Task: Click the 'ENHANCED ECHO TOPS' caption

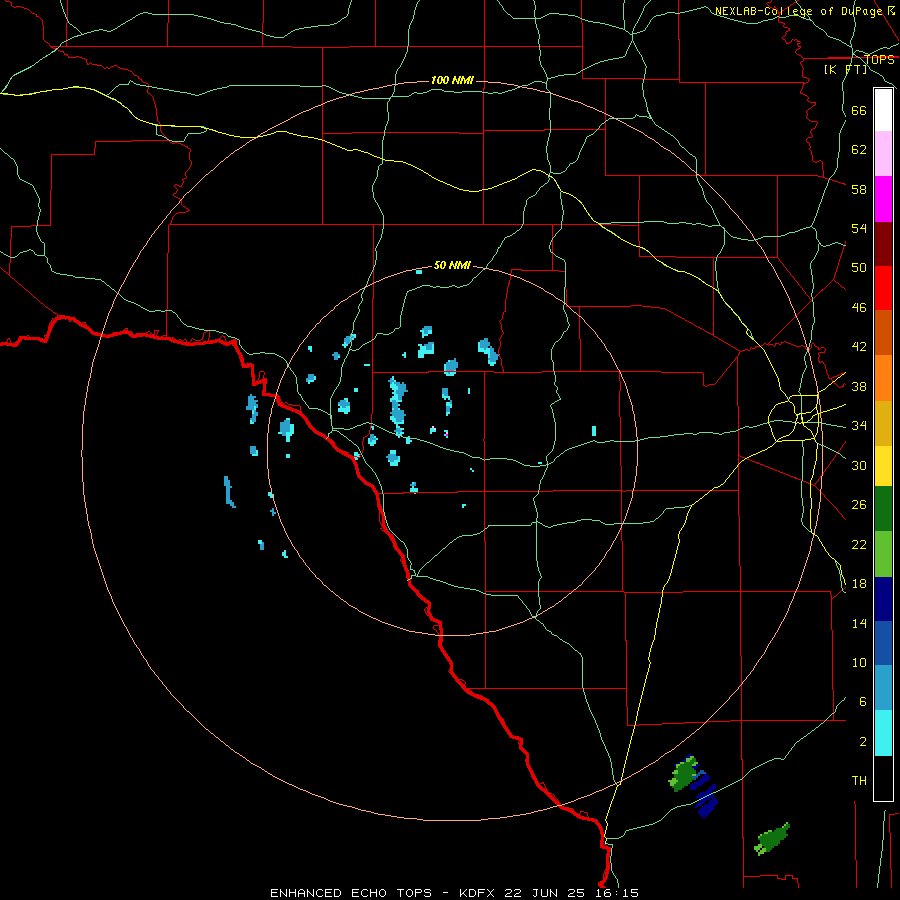Action: [x=351, y=893]
